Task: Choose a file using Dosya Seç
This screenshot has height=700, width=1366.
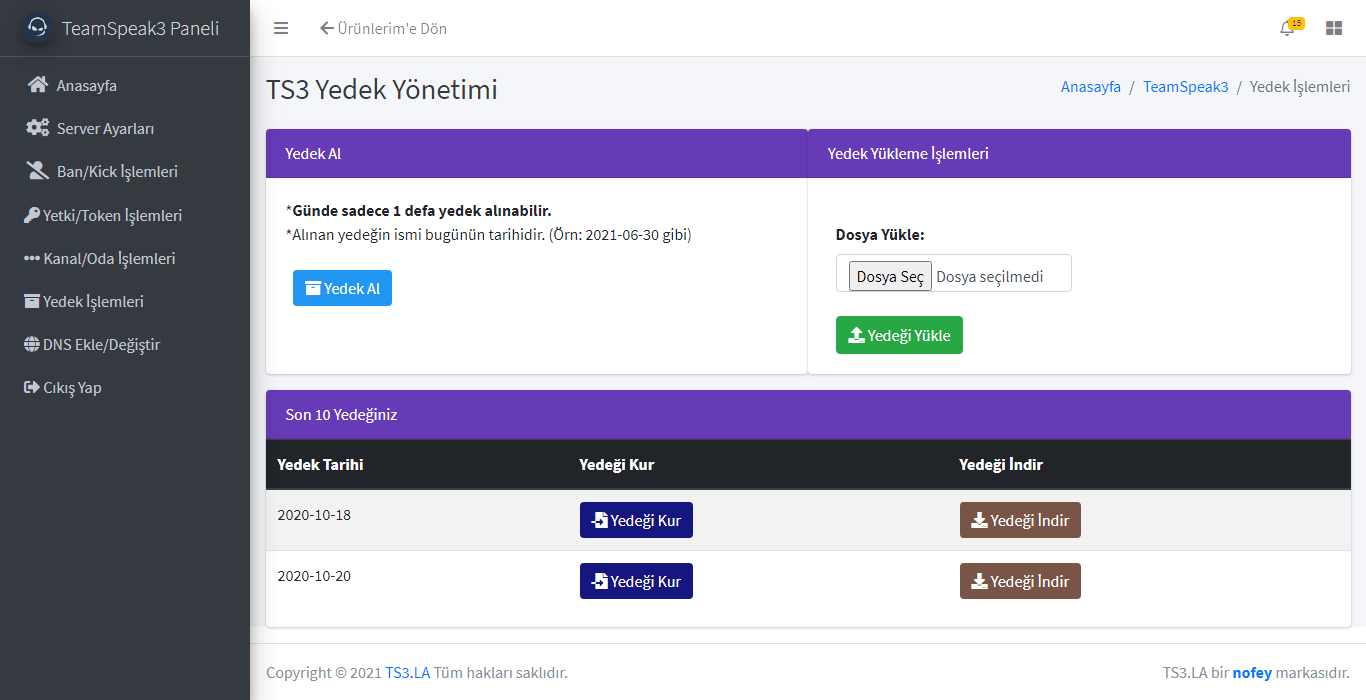Action: point(889,276)
